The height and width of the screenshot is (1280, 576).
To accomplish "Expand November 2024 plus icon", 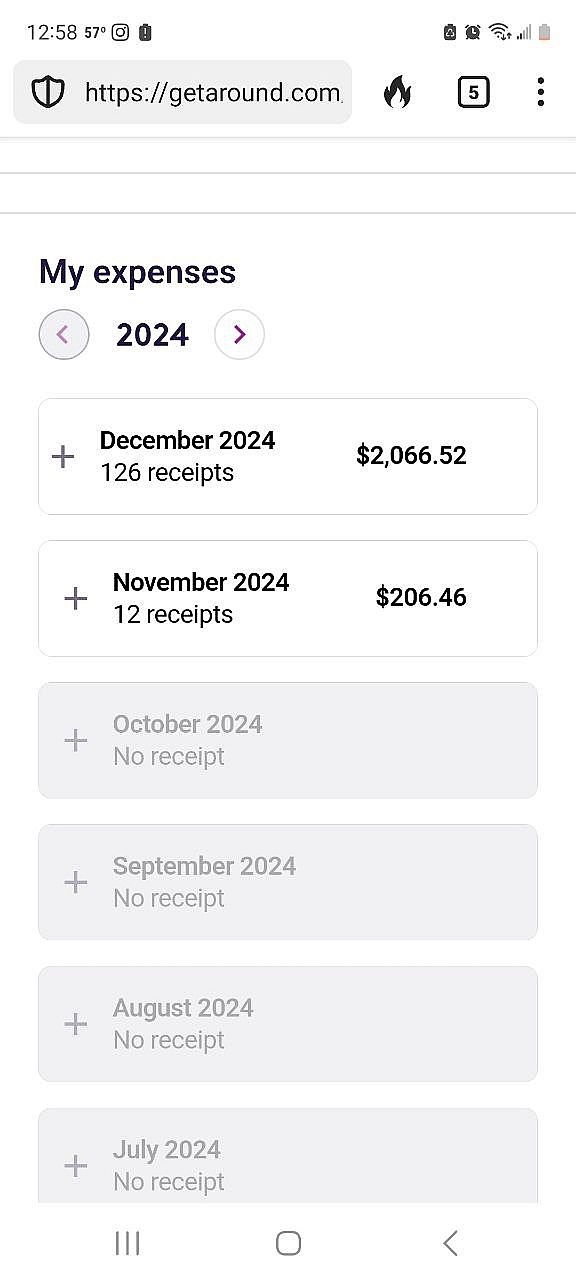I will coord(75,599).
